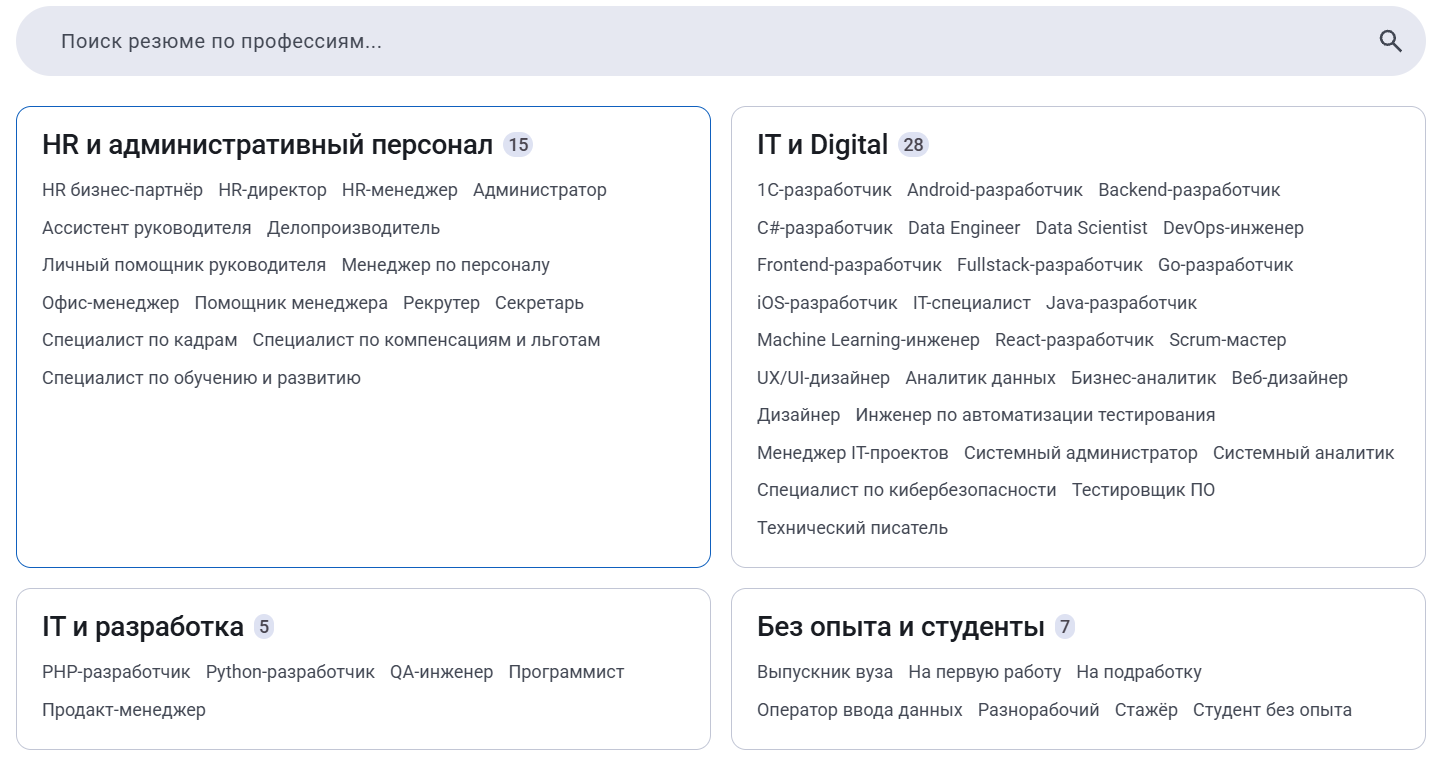
Task: Click the magnifying glass search icon
Action: (1390, 41)
